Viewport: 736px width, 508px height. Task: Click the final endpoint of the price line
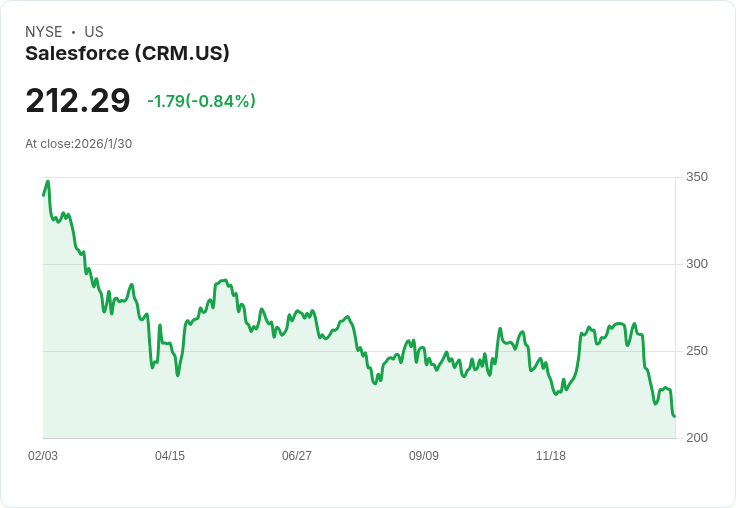[x=675, y=416]
